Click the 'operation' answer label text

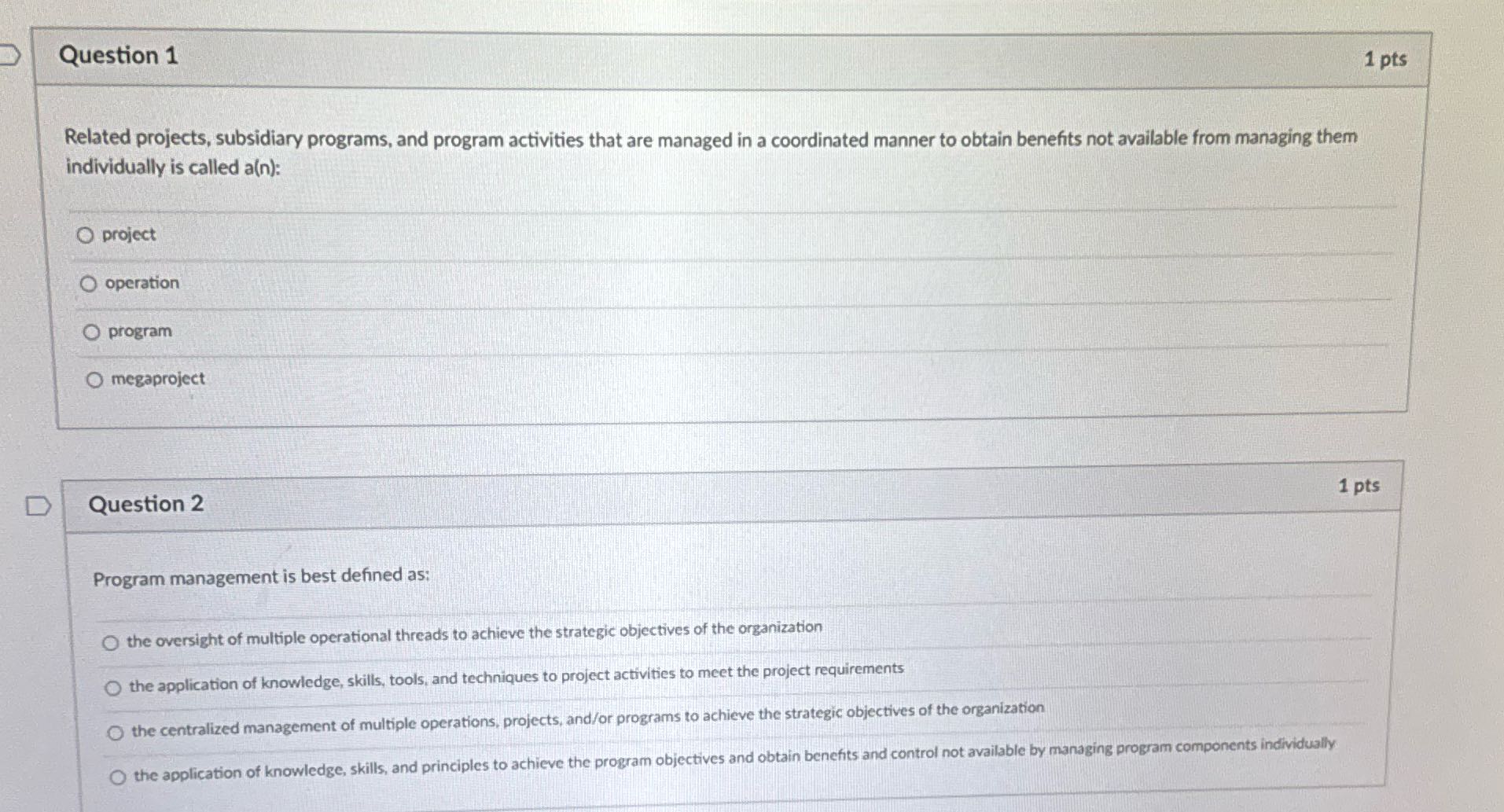[x=142, y=283]
